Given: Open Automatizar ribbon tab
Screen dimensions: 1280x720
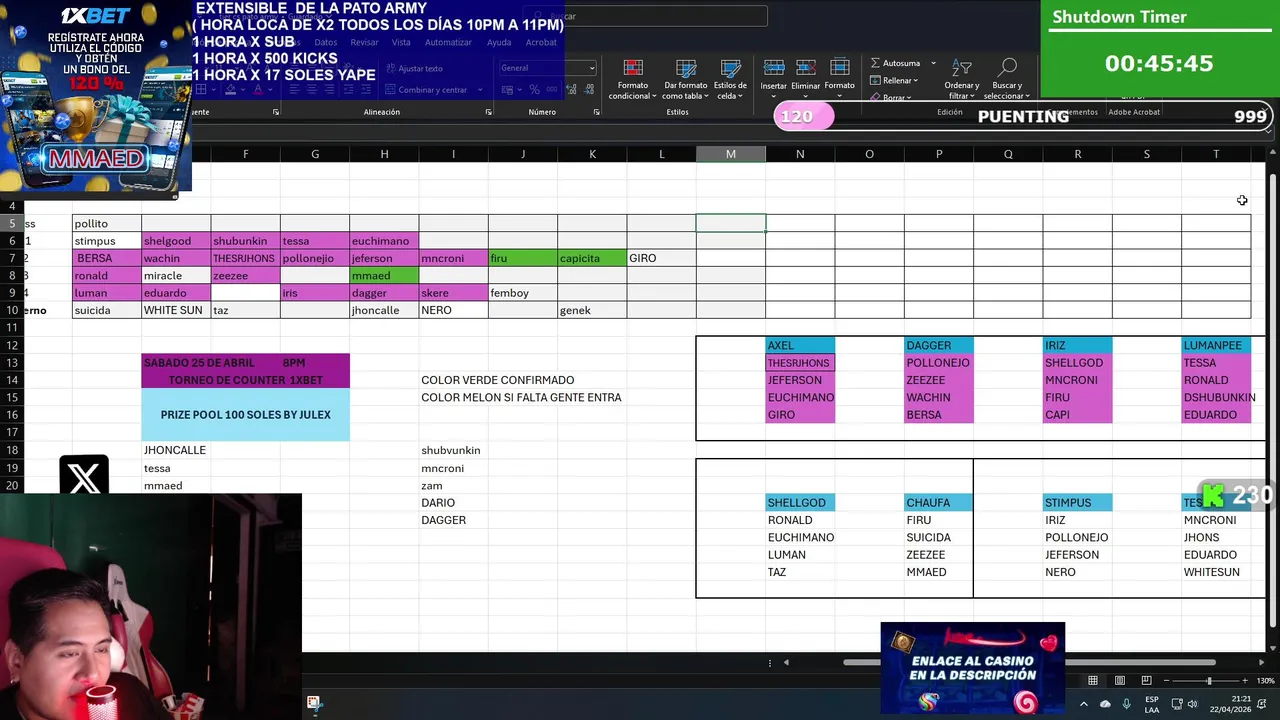Looking at the screenshot, I should click(448, 43).
